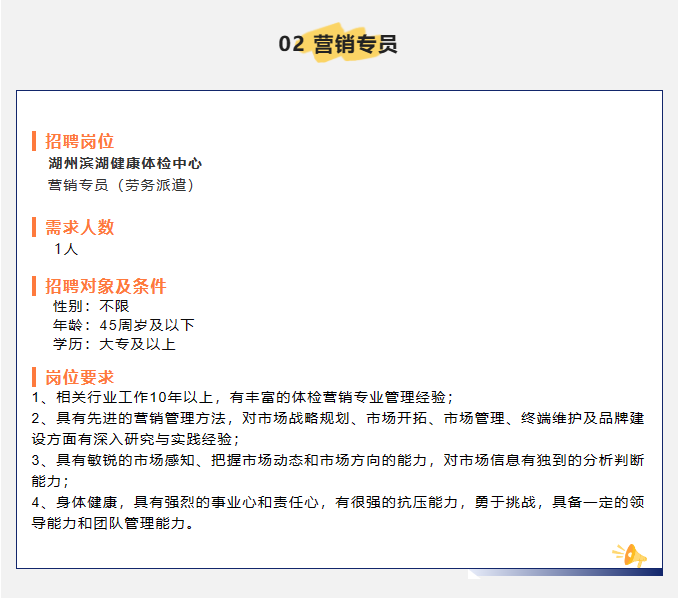
Task: Click the section title "岗位要求"
Action: pos(79,377)
